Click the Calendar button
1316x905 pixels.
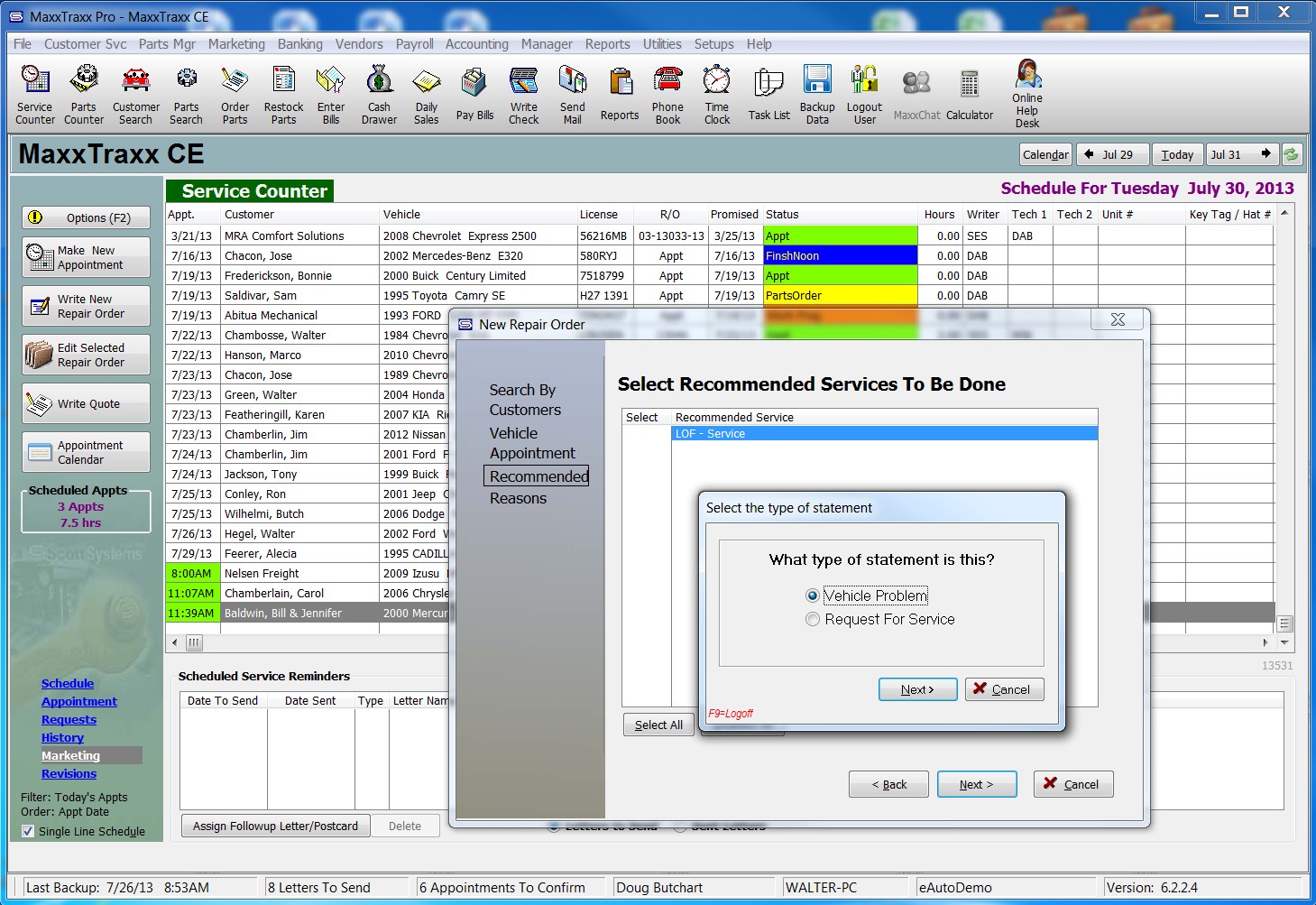(x=1045, y=154)
